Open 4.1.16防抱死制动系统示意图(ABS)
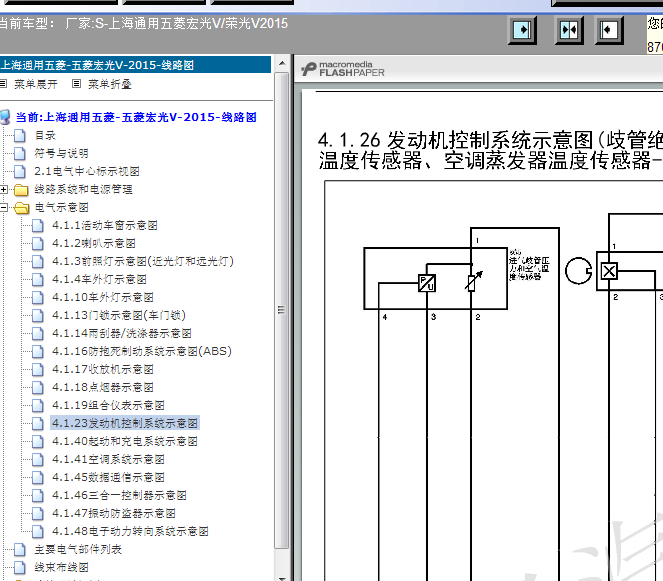 142,351
